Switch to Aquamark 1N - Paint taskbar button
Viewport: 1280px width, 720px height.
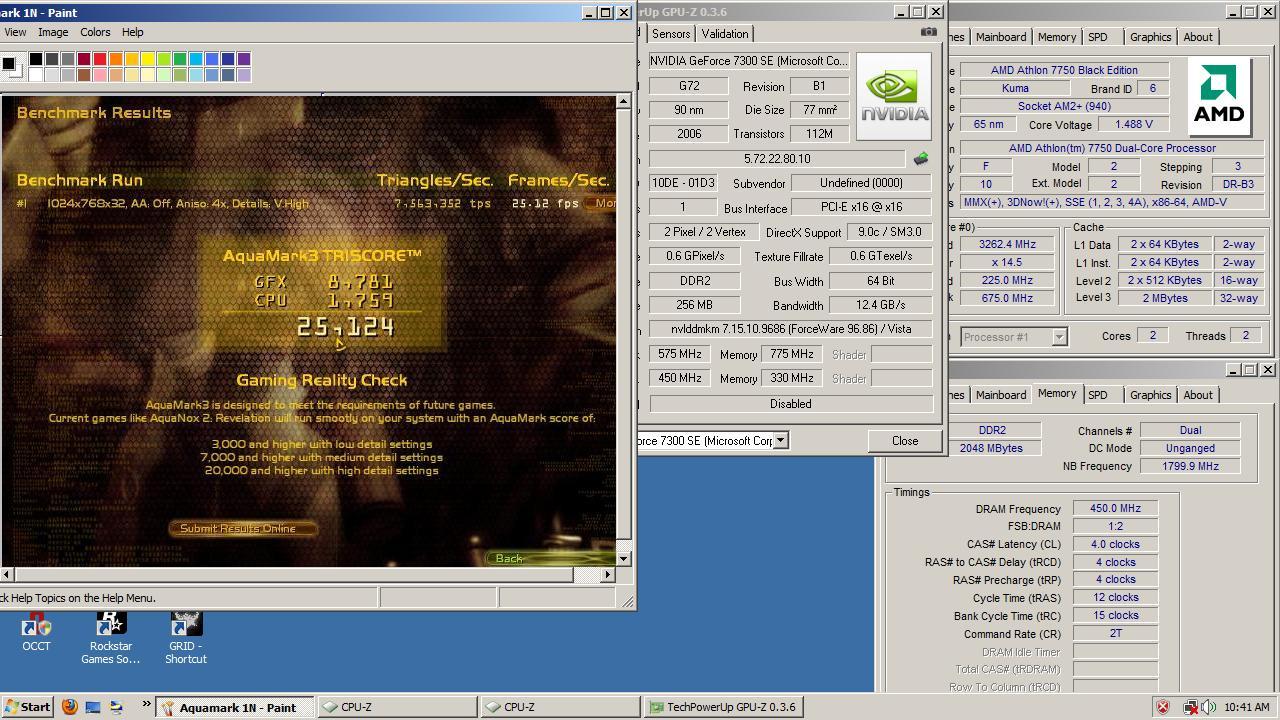(236, 707)
